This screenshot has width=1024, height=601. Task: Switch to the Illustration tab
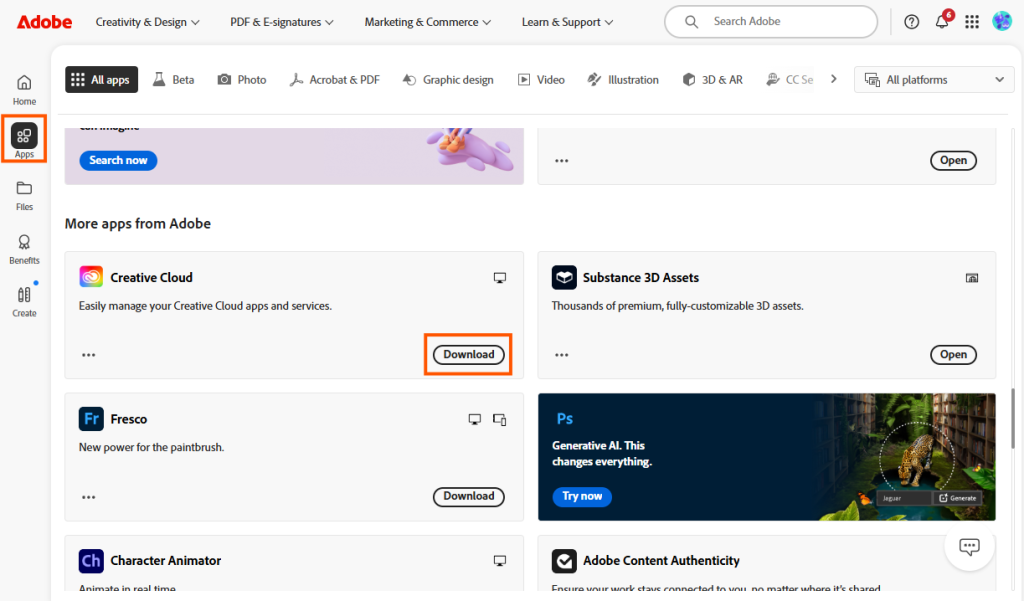point(623,80)
